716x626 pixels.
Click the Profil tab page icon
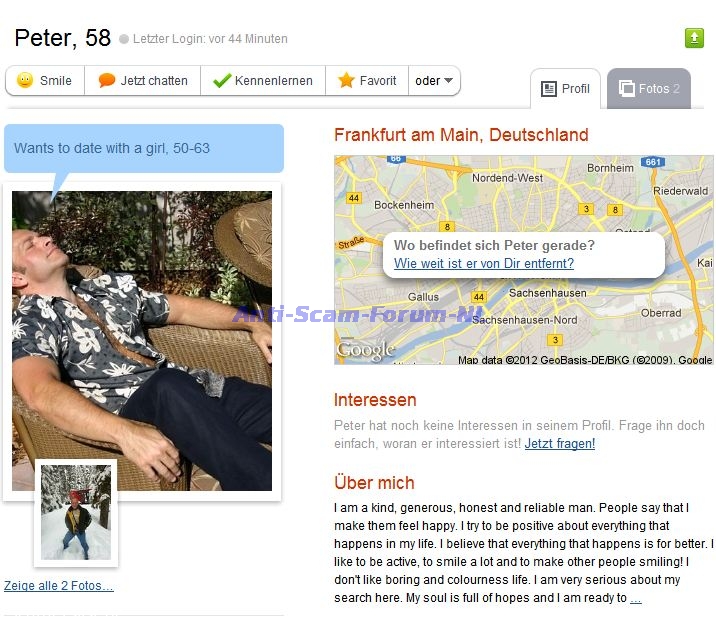[548, 89]
